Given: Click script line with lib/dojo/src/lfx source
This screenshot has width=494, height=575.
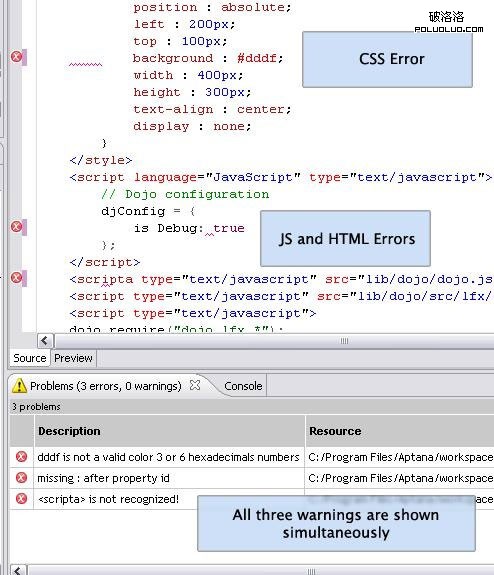Looking at the screenshot, I should (x=281, y=296).
